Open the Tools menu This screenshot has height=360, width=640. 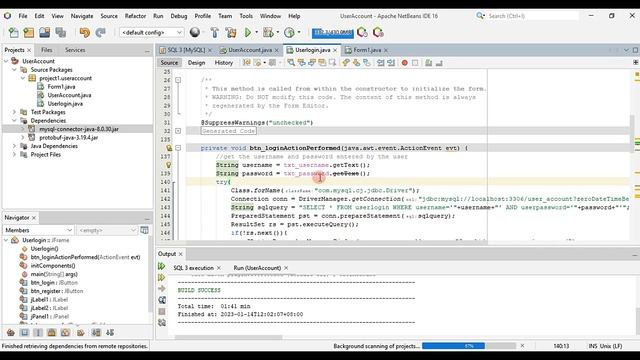(246, 16)
